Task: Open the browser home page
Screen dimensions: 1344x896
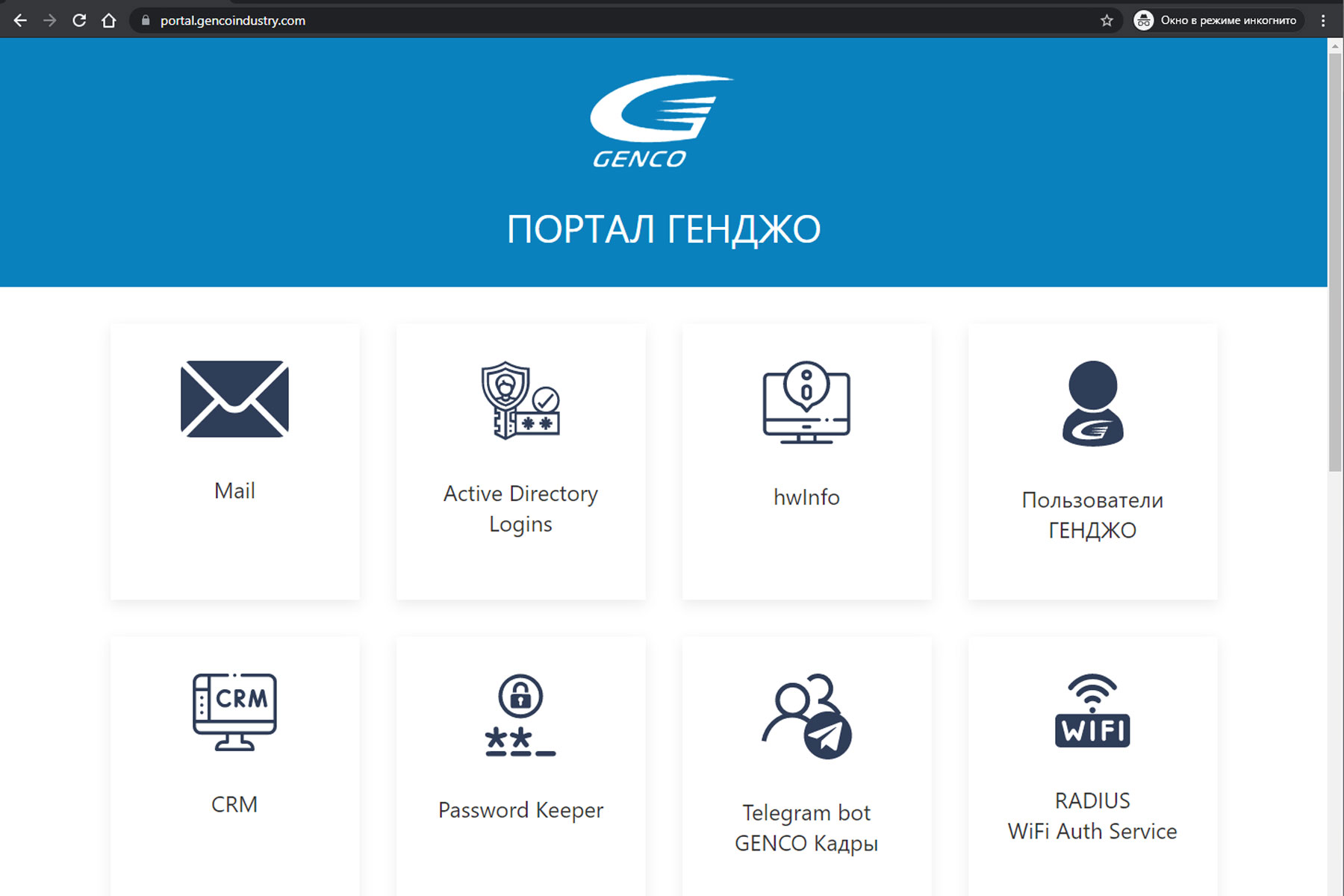Action: 109,20
